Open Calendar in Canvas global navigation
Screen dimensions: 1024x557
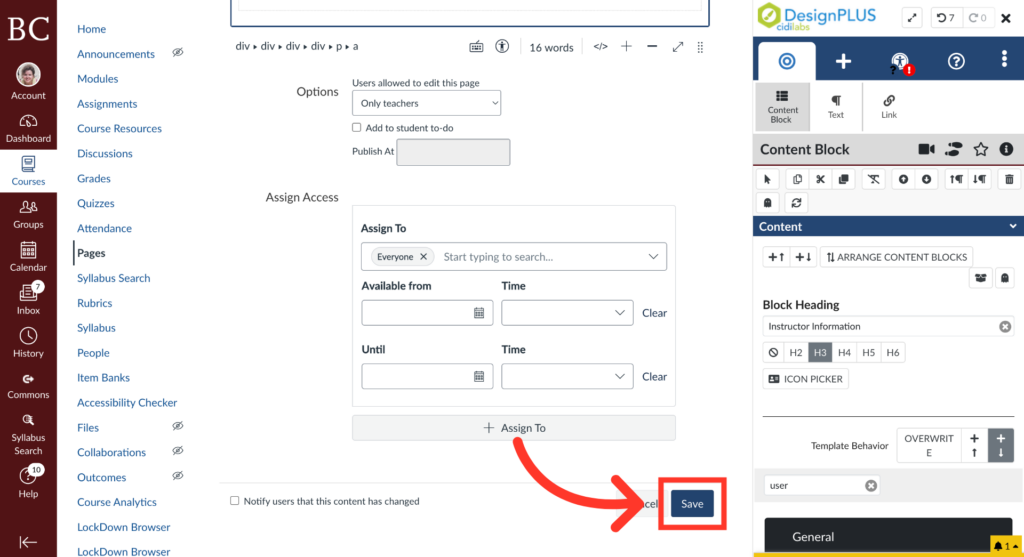28,256
